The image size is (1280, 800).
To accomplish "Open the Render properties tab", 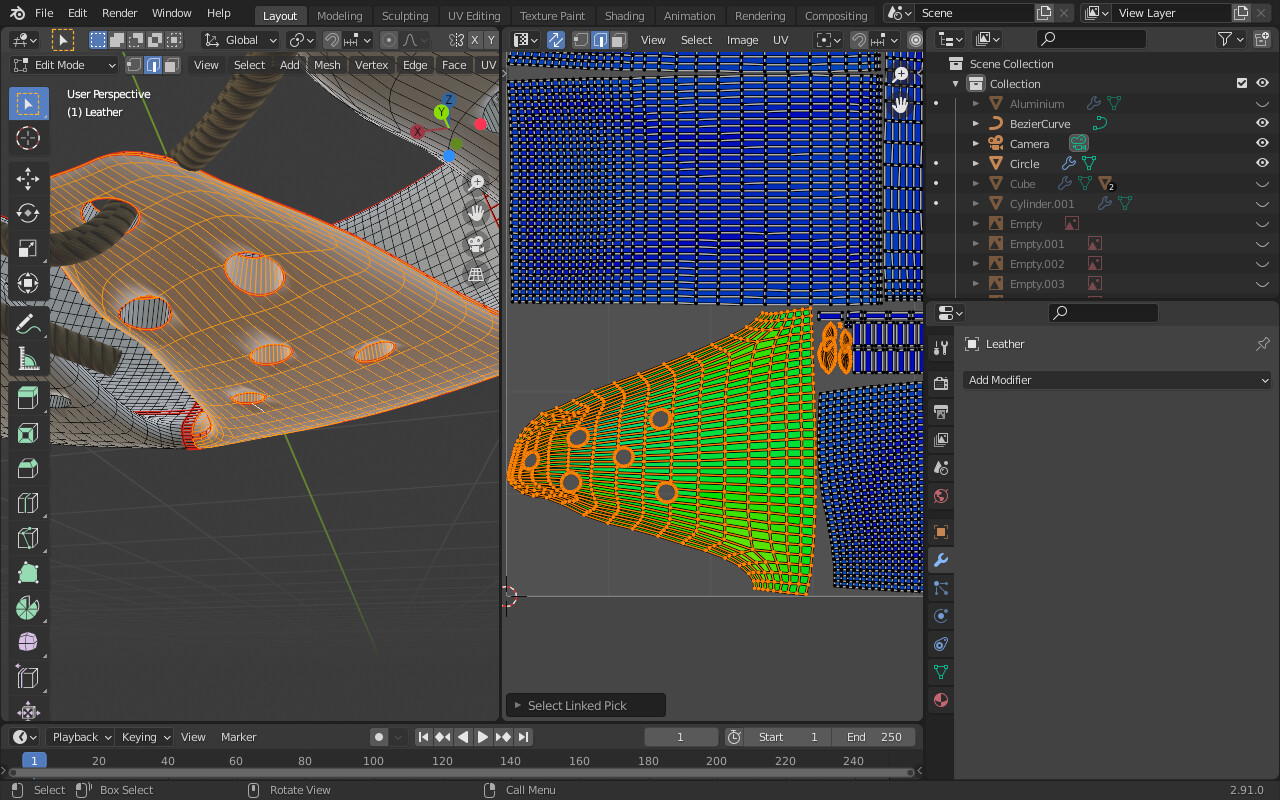I will tap(940, 384).
